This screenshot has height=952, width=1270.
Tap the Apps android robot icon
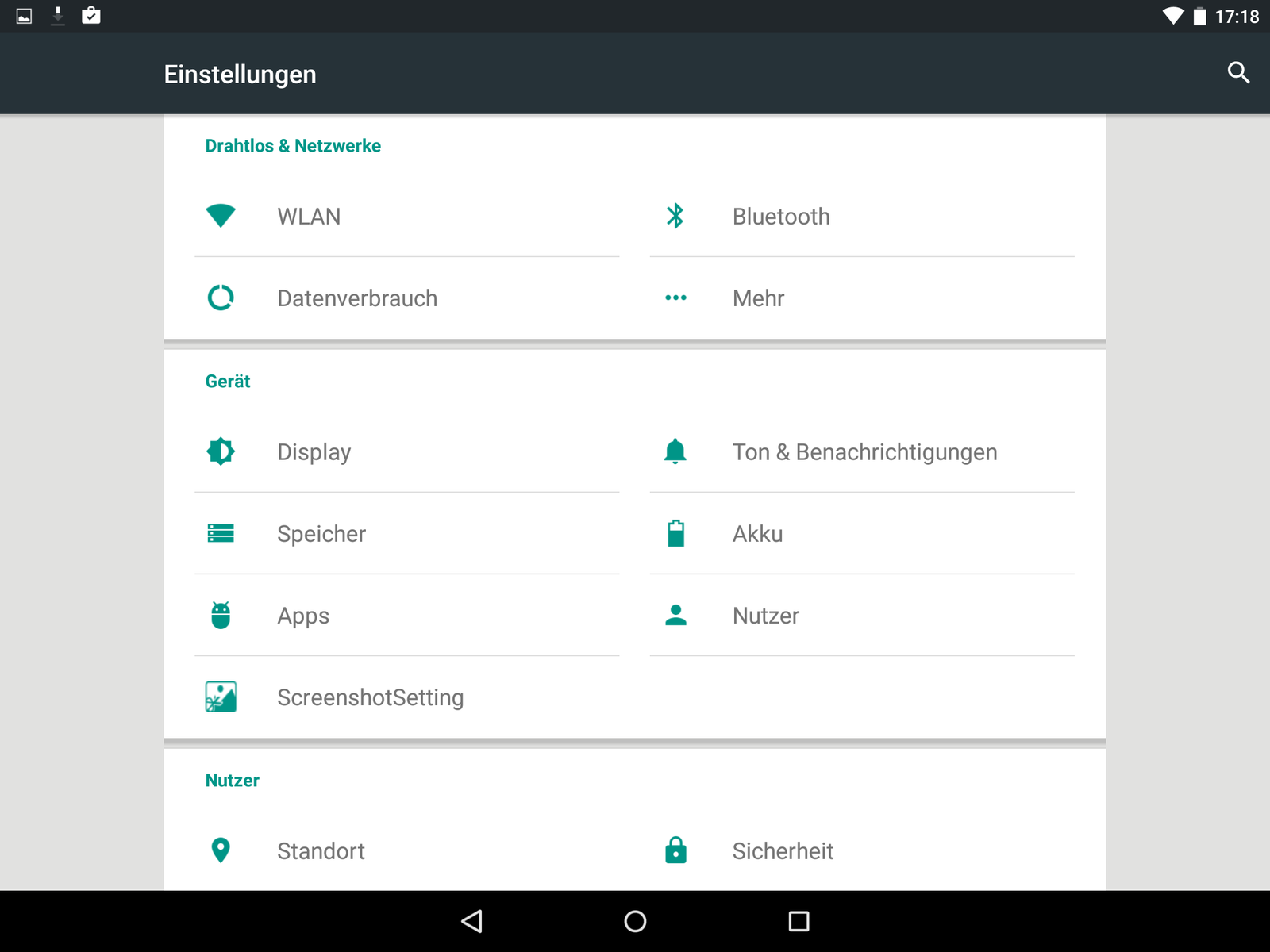[x=221, y=615]
